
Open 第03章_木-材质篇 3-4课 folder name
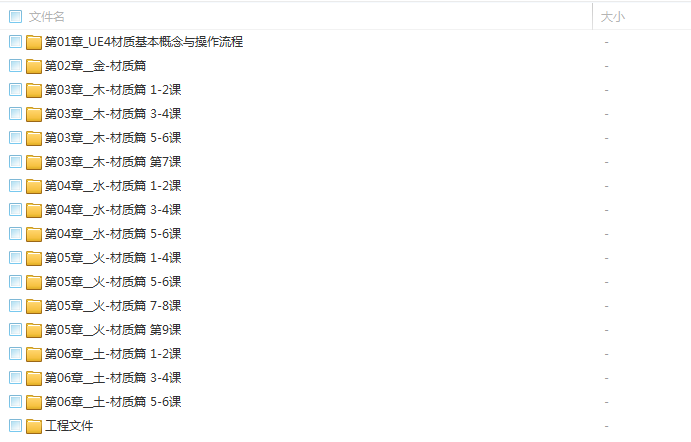pos(113,114)
